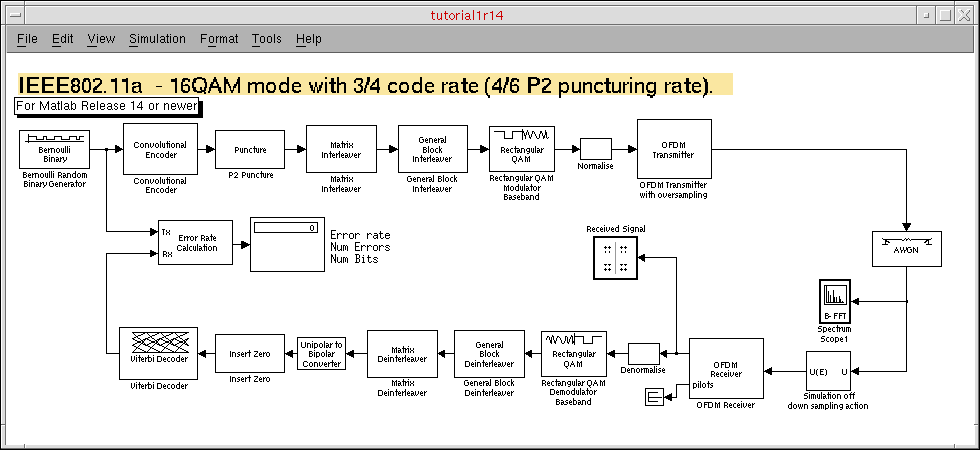The width and height of the screenshot is (980, 450).
Task: Select the Insert Zero block
Action: 249,354
